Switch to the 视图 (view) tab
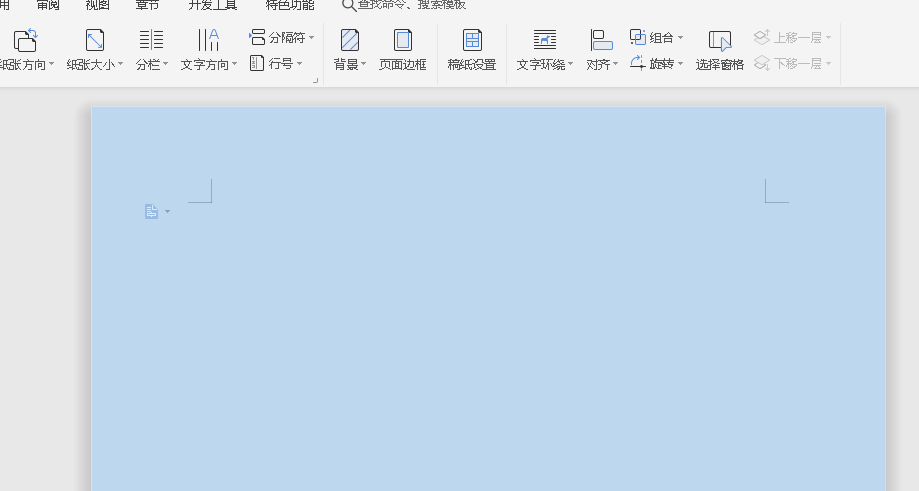Screen dimensions: 919x491 coord(97,5)
